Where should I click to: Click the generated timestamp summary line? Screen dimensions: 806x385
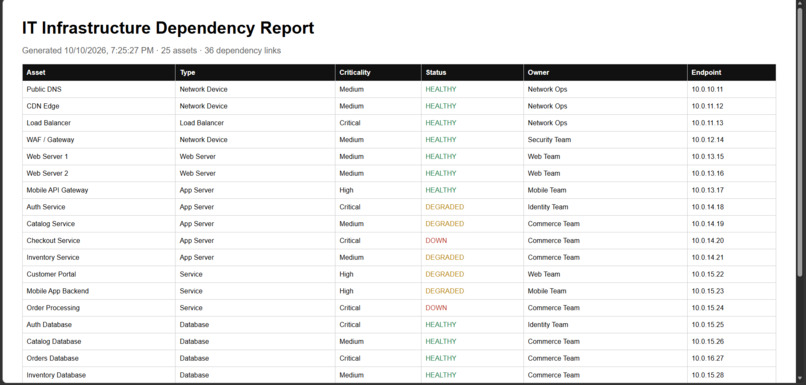pos(151,50)
